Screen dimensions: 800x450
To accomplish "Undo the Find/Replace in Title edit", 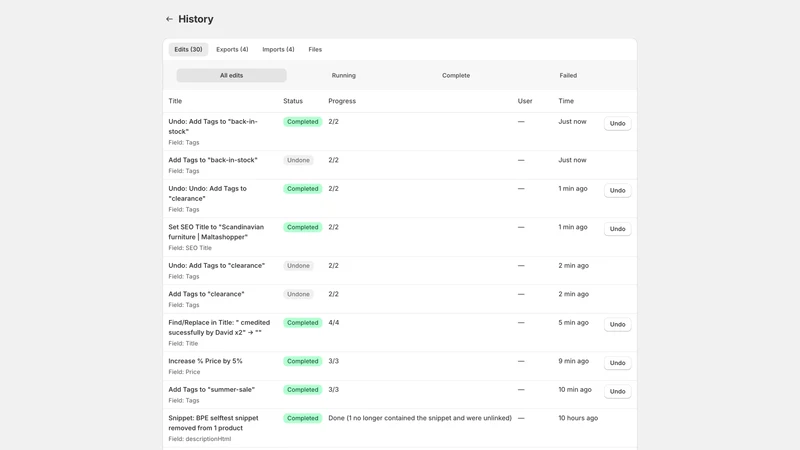I will [x=617, y=324].
